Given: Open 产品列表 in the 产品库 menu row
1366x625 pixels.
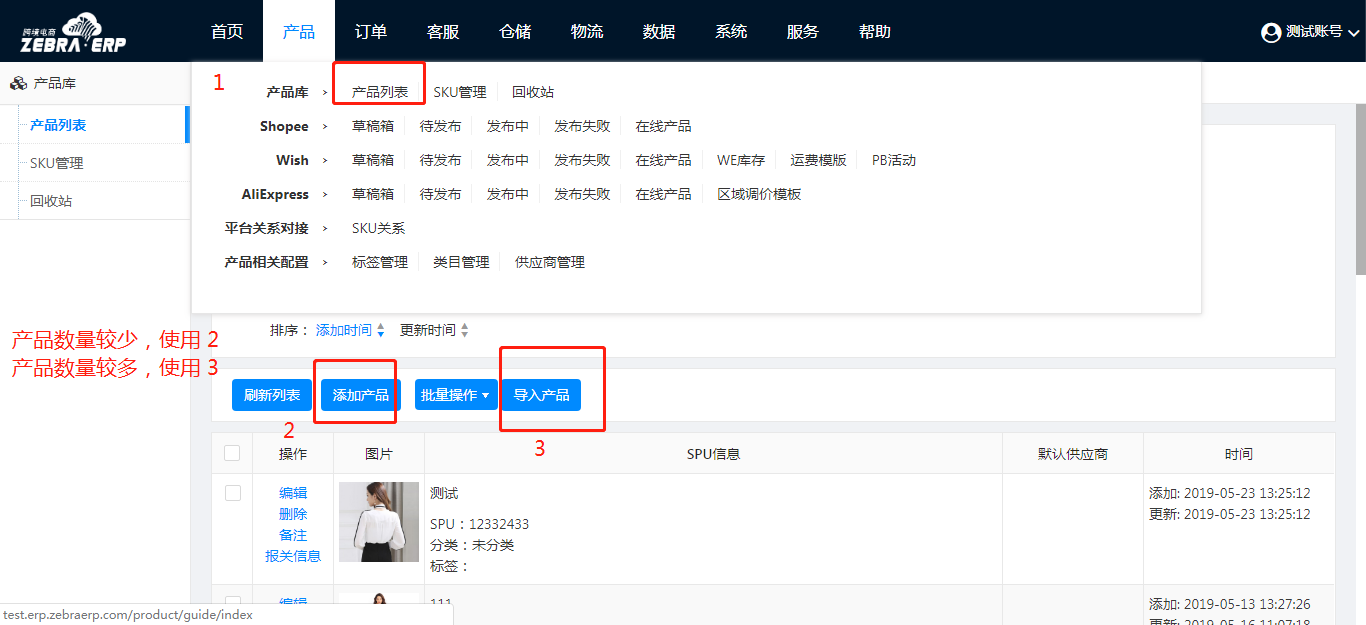Looking at the screenshot, I should pos(379,92).
